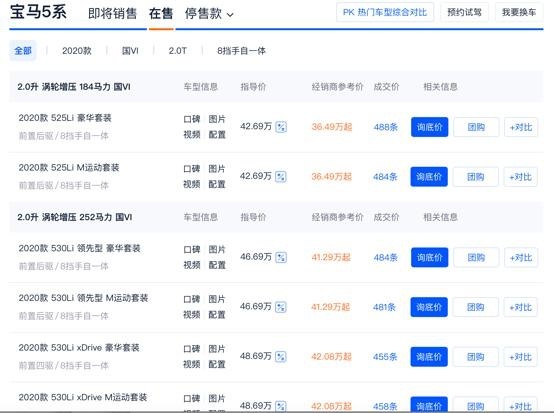Click dealer price 42.08万起 for xDrive 豪华套装
554x413 pixels.
(331, 357)
